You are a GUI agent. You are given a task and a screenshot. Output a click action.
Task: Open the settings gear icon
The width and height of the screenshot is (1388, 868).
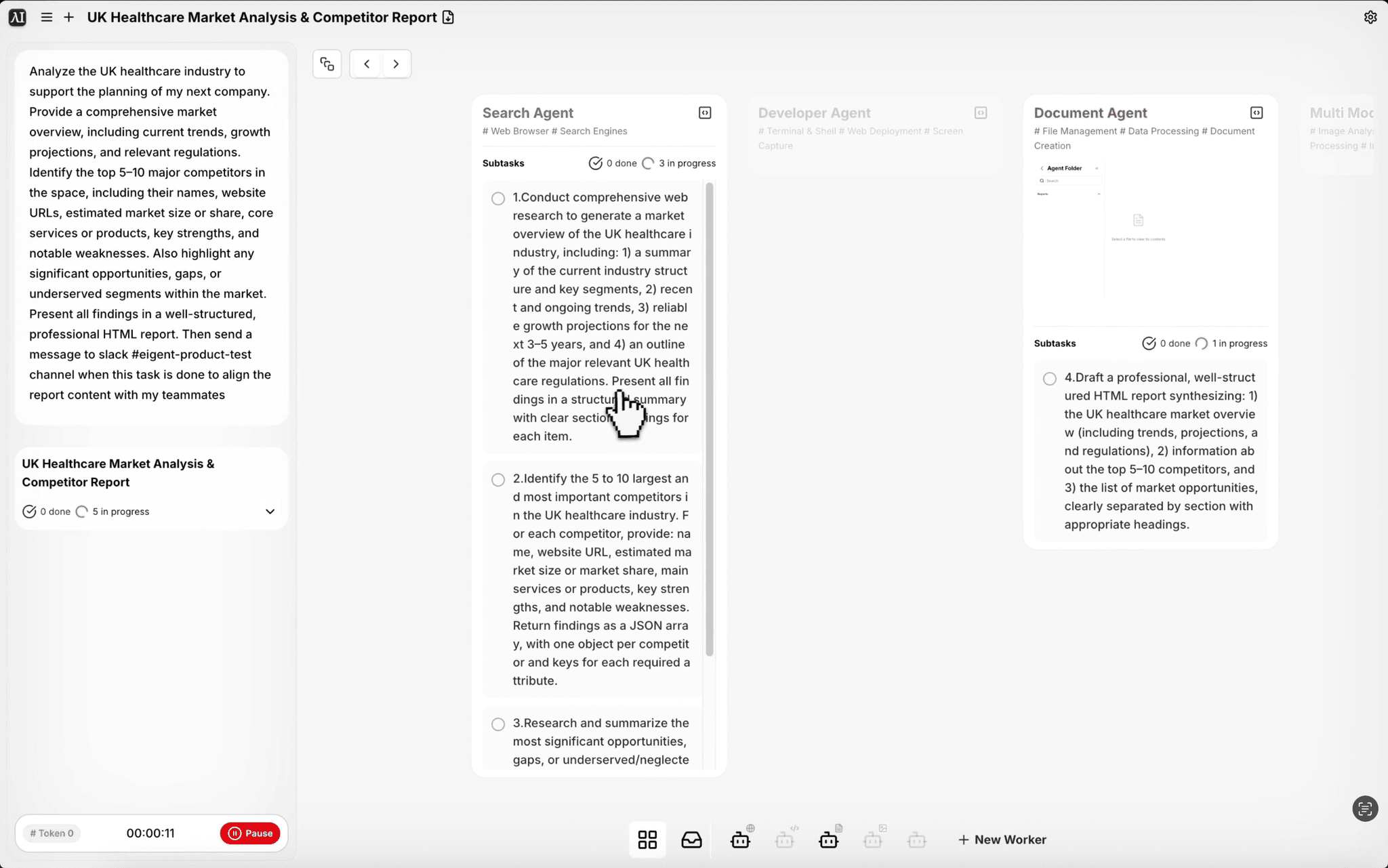point(1370,18)
